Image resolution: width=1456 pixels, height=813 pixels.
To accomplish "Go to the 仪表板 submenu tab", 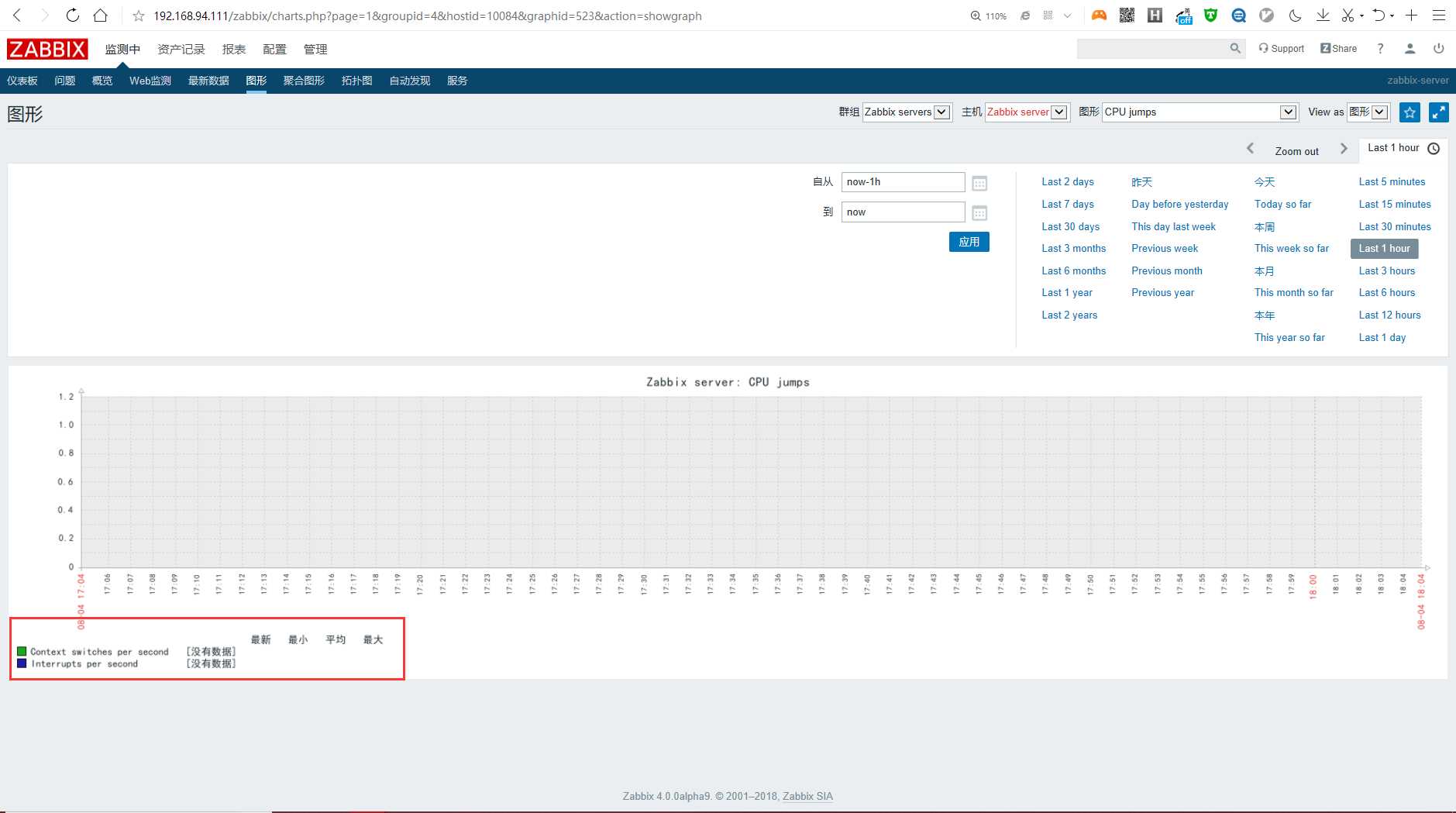I will pos(22,81).
